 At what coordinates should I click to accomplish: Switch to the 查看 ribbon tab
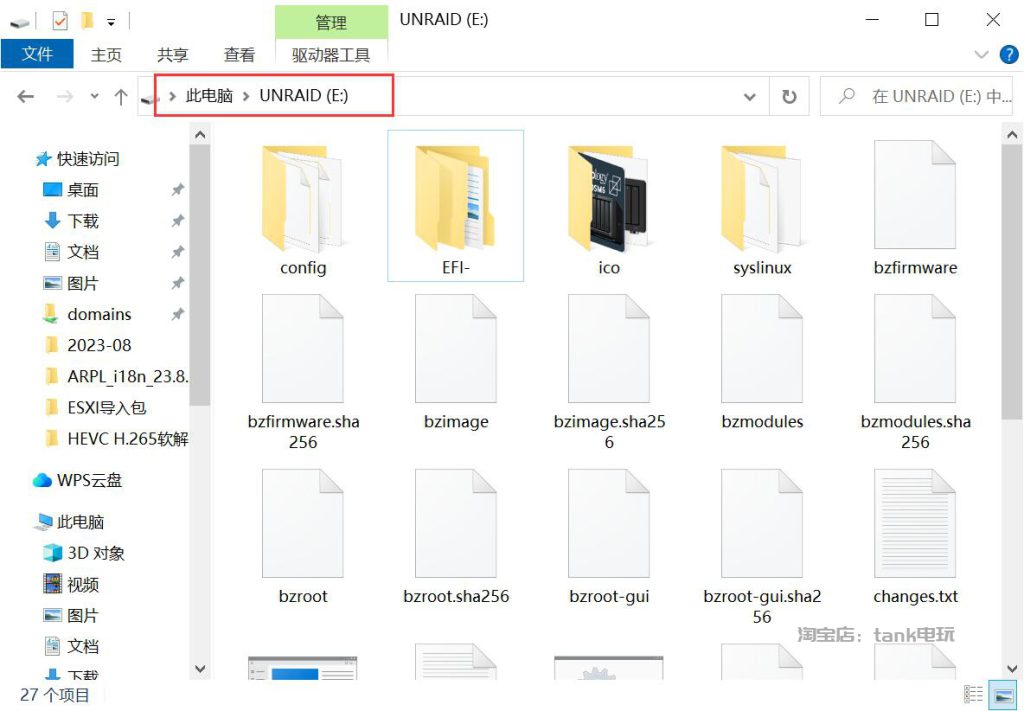tap(239, 55)
